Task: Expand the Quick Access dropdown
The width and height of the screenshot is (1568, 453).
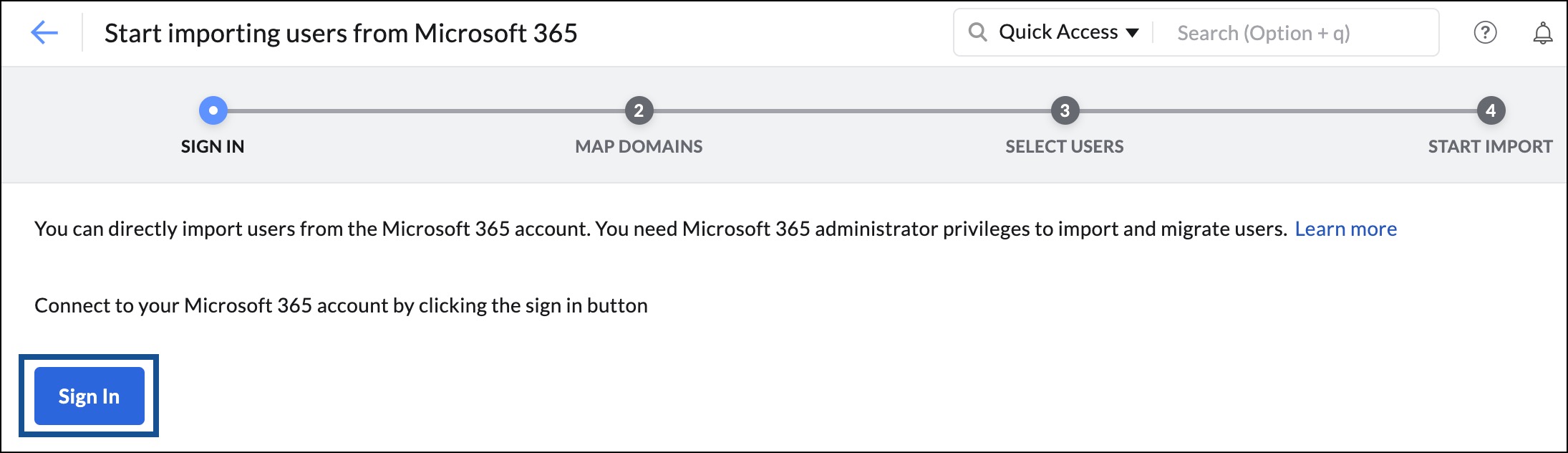Action: pos(1068,32)
